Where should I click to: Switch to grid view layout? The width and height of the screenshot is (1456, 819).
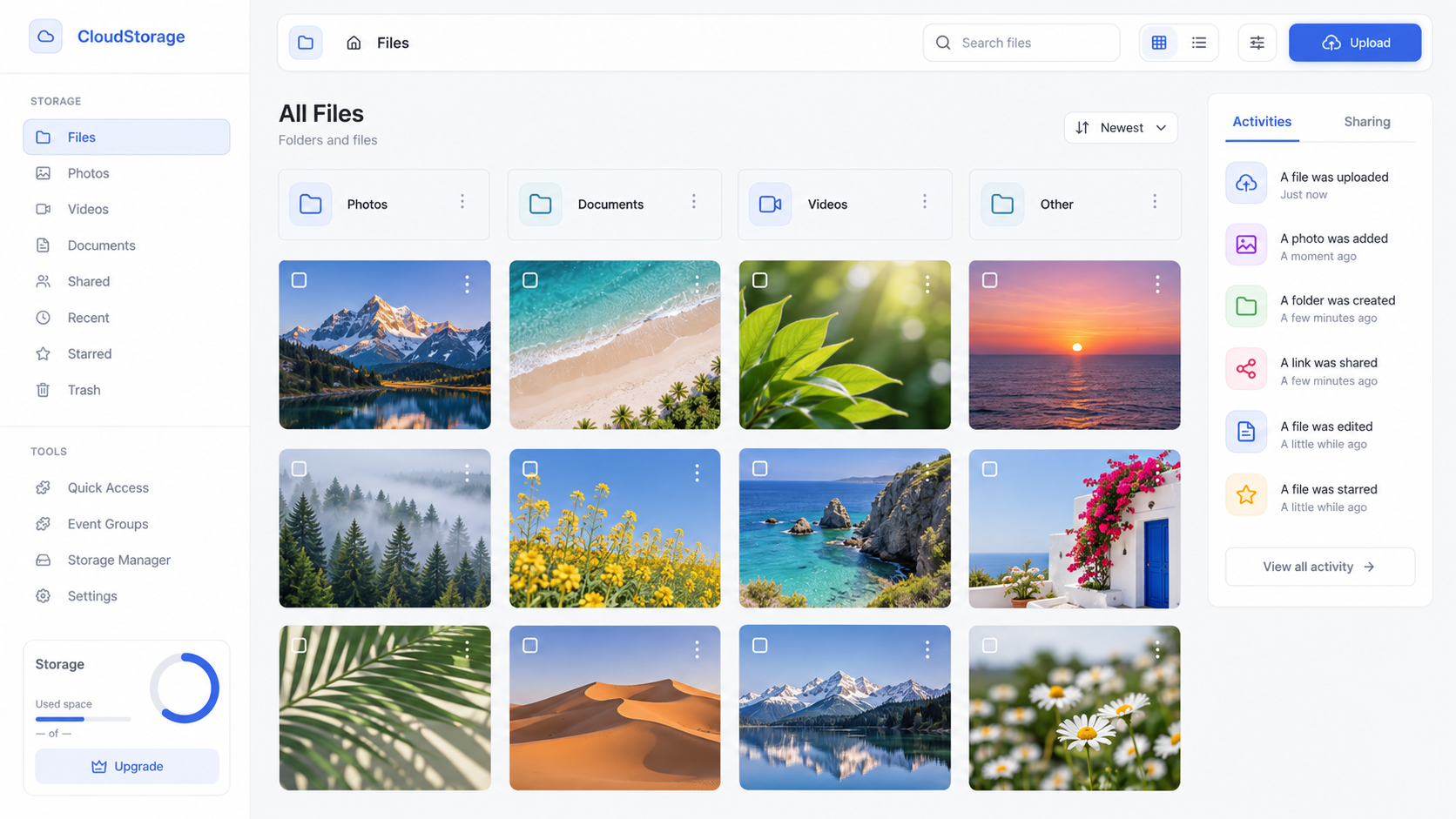1159,43
